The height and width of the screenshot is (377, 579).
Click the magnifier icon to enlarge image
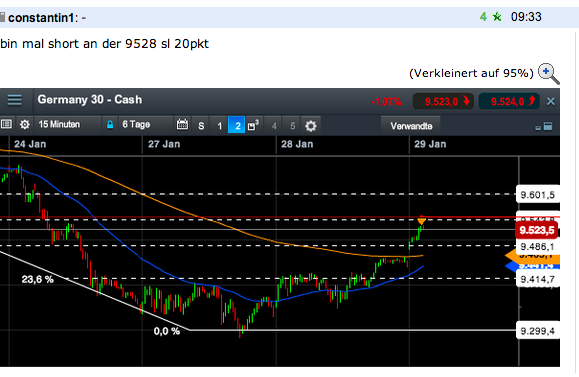click(x=548, y=73)
